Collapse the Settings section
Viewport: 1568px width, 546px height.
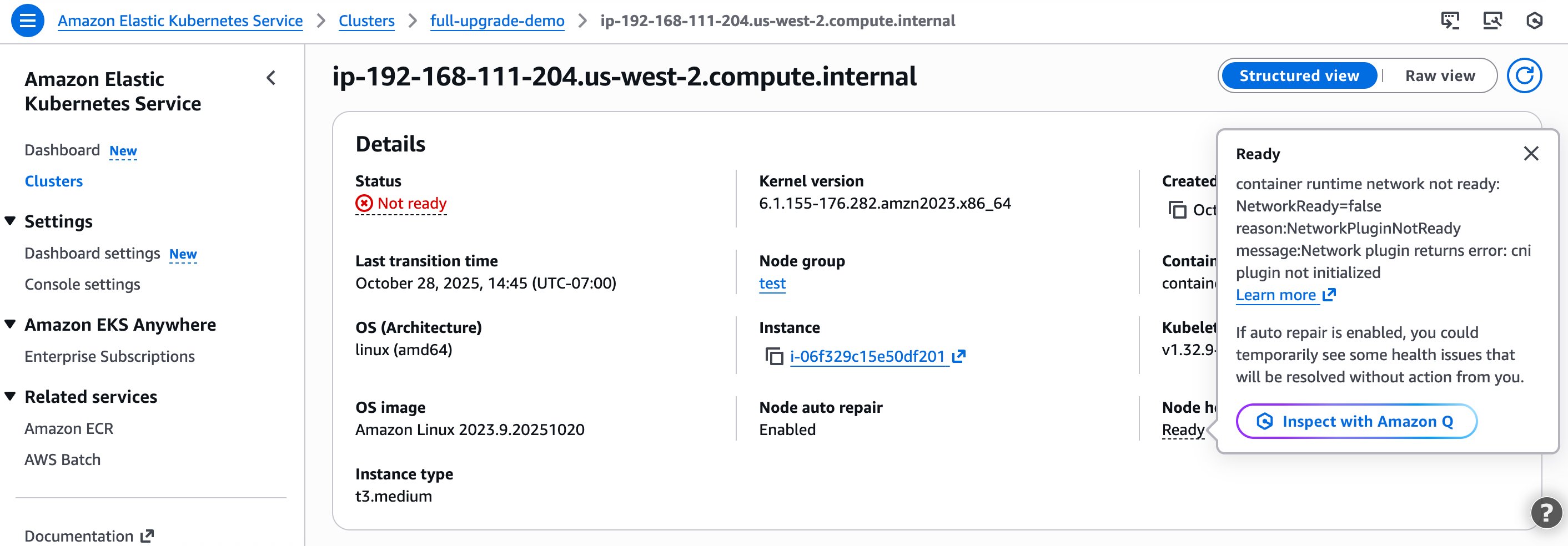10,221
